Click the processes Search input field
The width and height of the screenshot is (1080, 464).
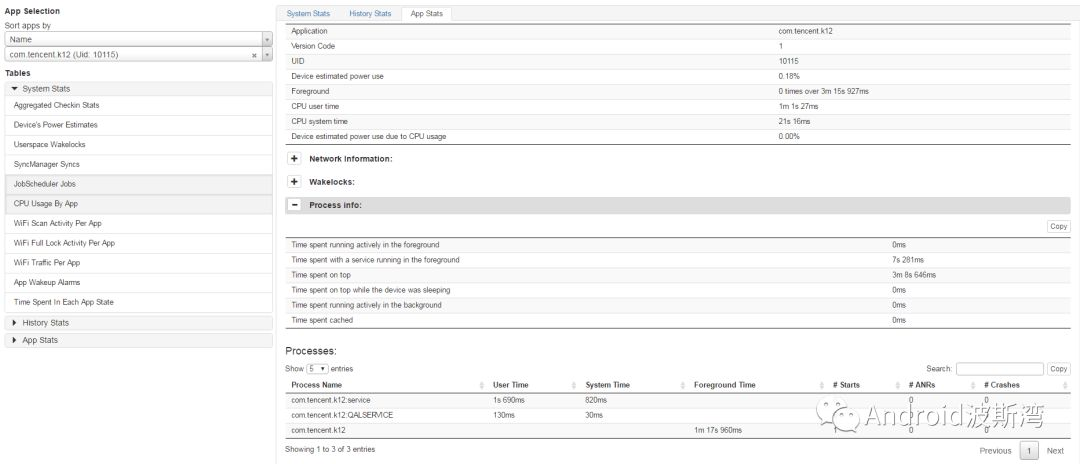(x=999, y=369)
